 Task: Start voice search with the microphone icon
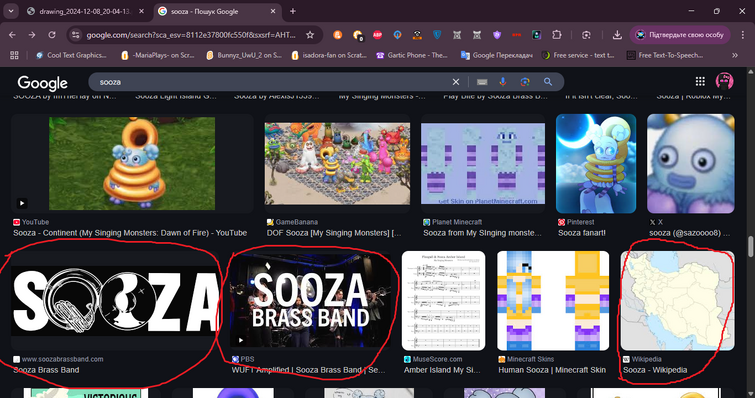coord(503,82)
